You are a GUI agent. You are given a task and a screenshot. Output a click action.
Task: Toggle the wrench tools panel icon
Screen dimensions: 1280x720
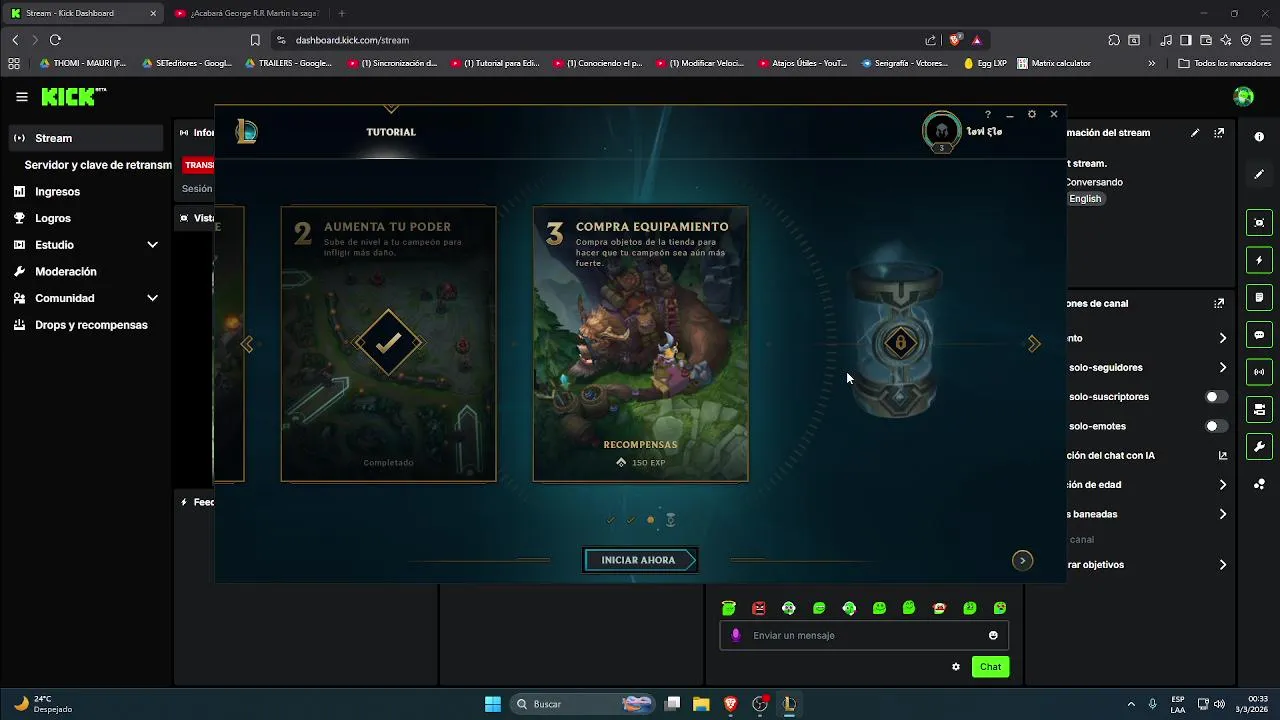(x=1259, y=447)
